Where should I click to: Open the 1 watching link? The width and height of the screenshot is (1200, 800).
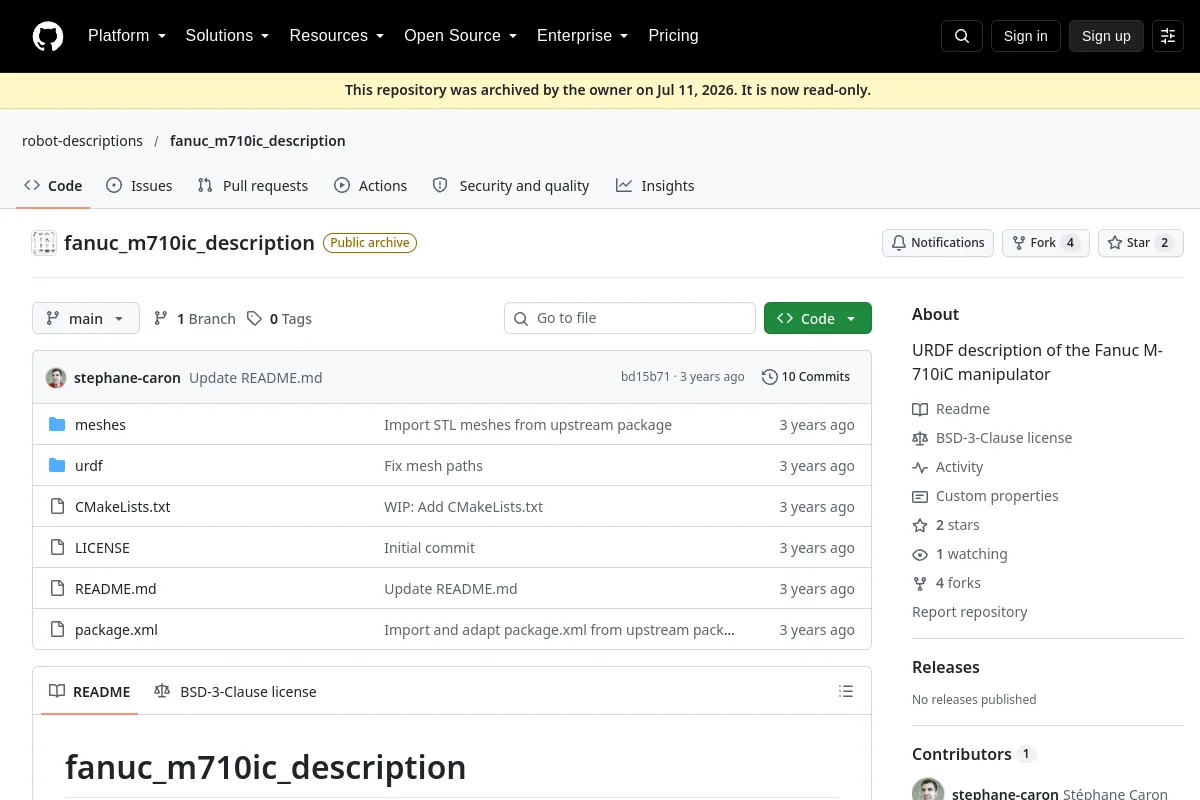(960, 554)
